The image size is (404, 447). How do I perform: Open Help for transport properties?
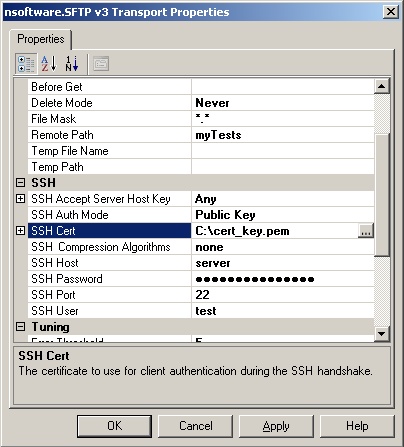coord(357,426)
